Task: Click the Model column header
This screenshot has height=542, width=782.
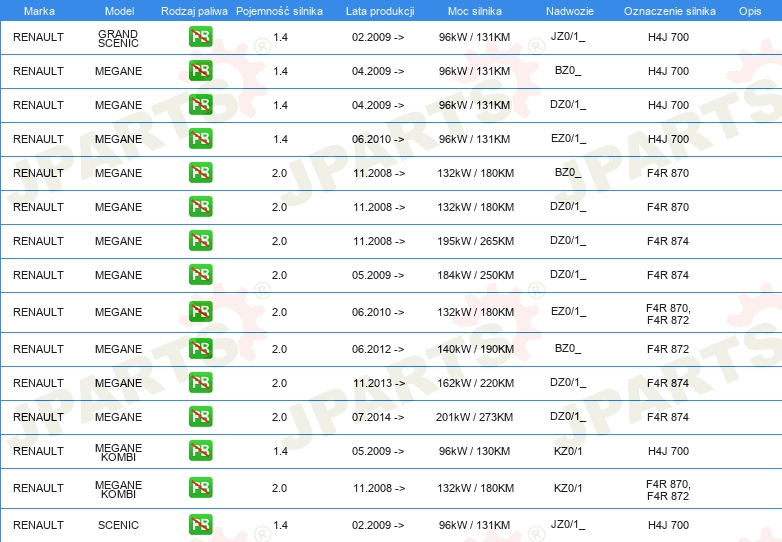Action: [x=119, y=11]
